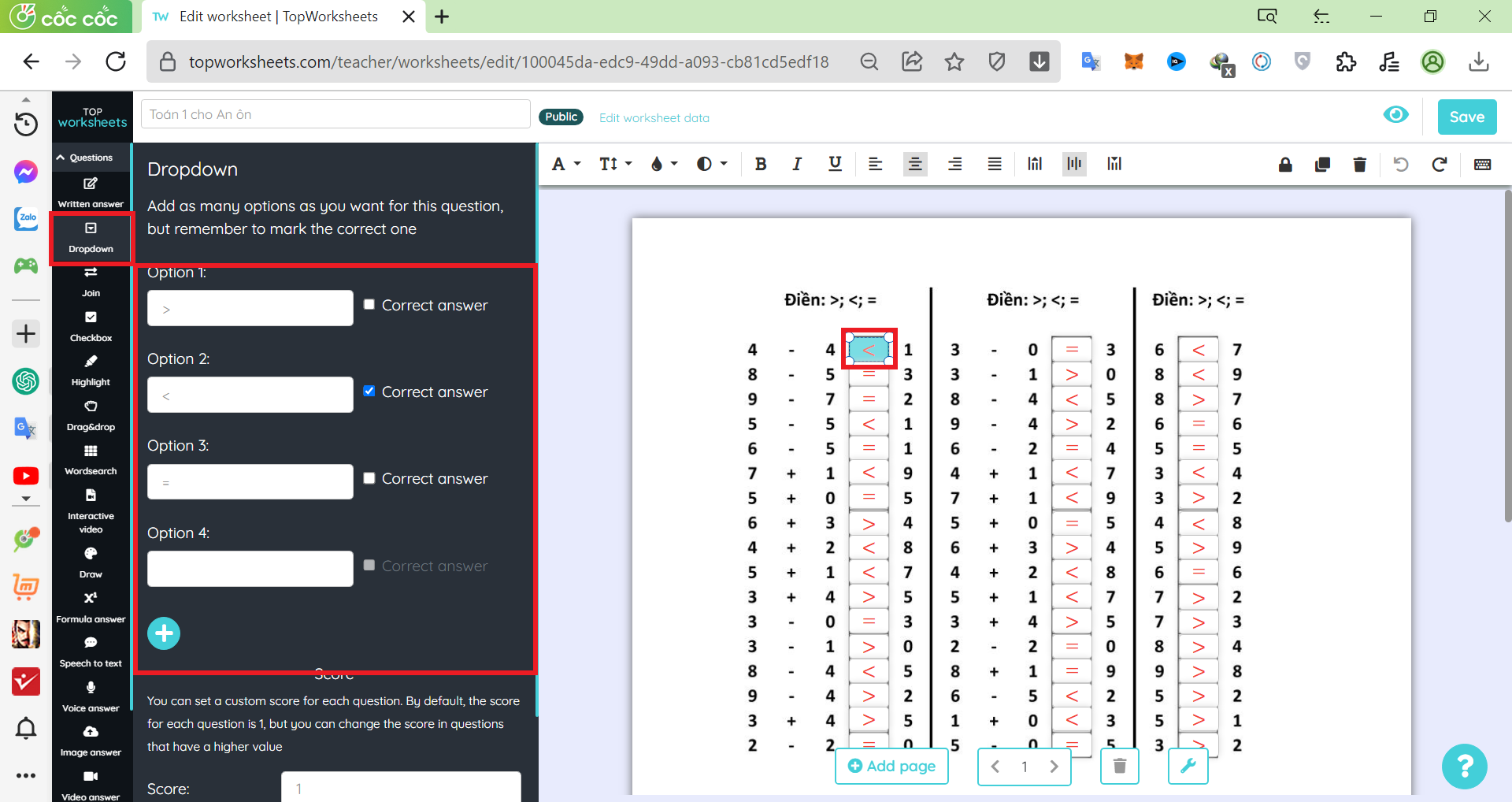Expand the text size dropdown

coord(615,164)
